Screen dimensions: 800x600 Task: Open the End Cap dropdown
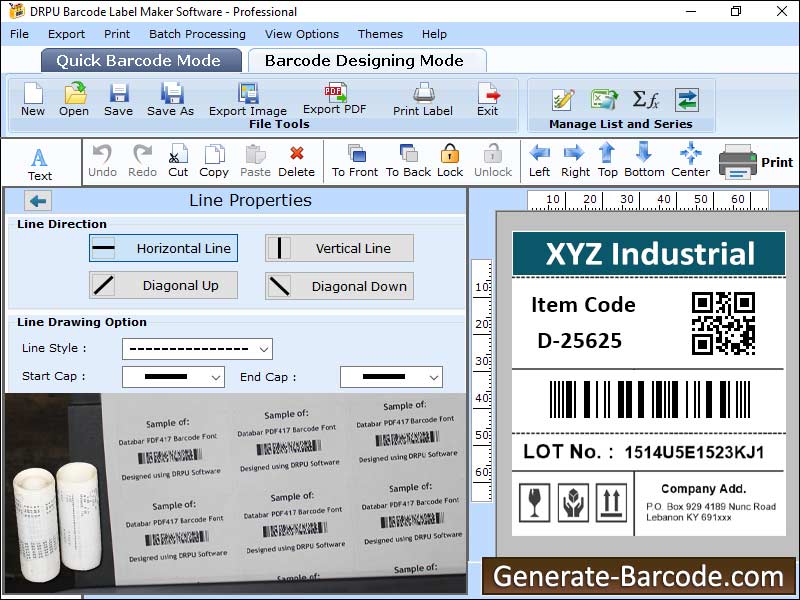click(x=391, y=377)
